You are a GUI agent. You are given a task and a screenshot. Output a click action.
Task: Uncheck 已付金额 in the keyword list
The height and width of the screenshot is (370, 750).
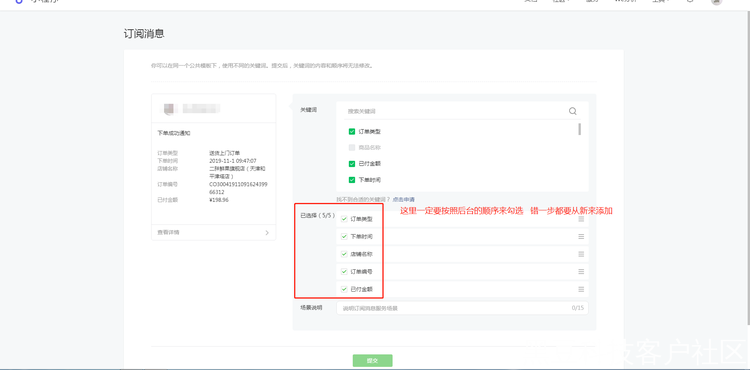click(x=352, y=164)
